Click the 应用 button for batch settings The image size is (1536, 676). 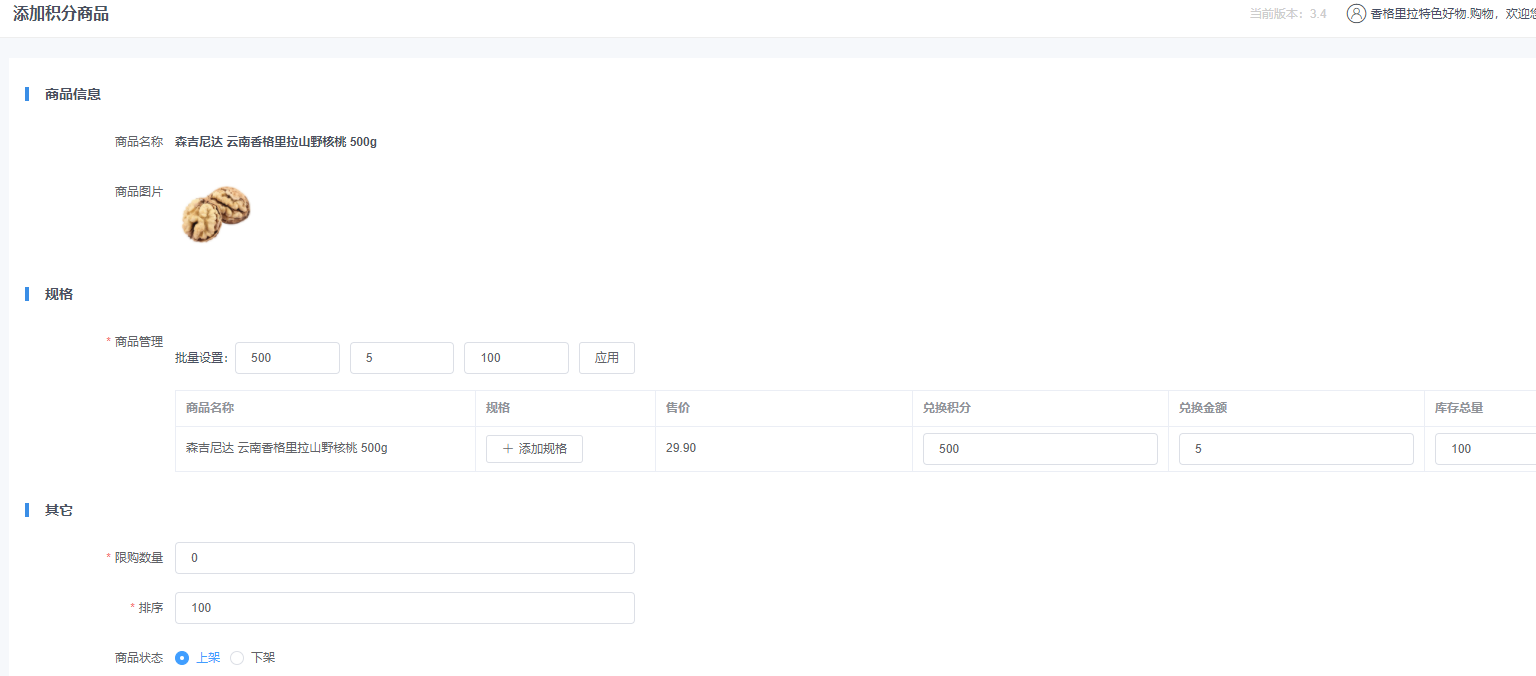[x=606, y=358]
